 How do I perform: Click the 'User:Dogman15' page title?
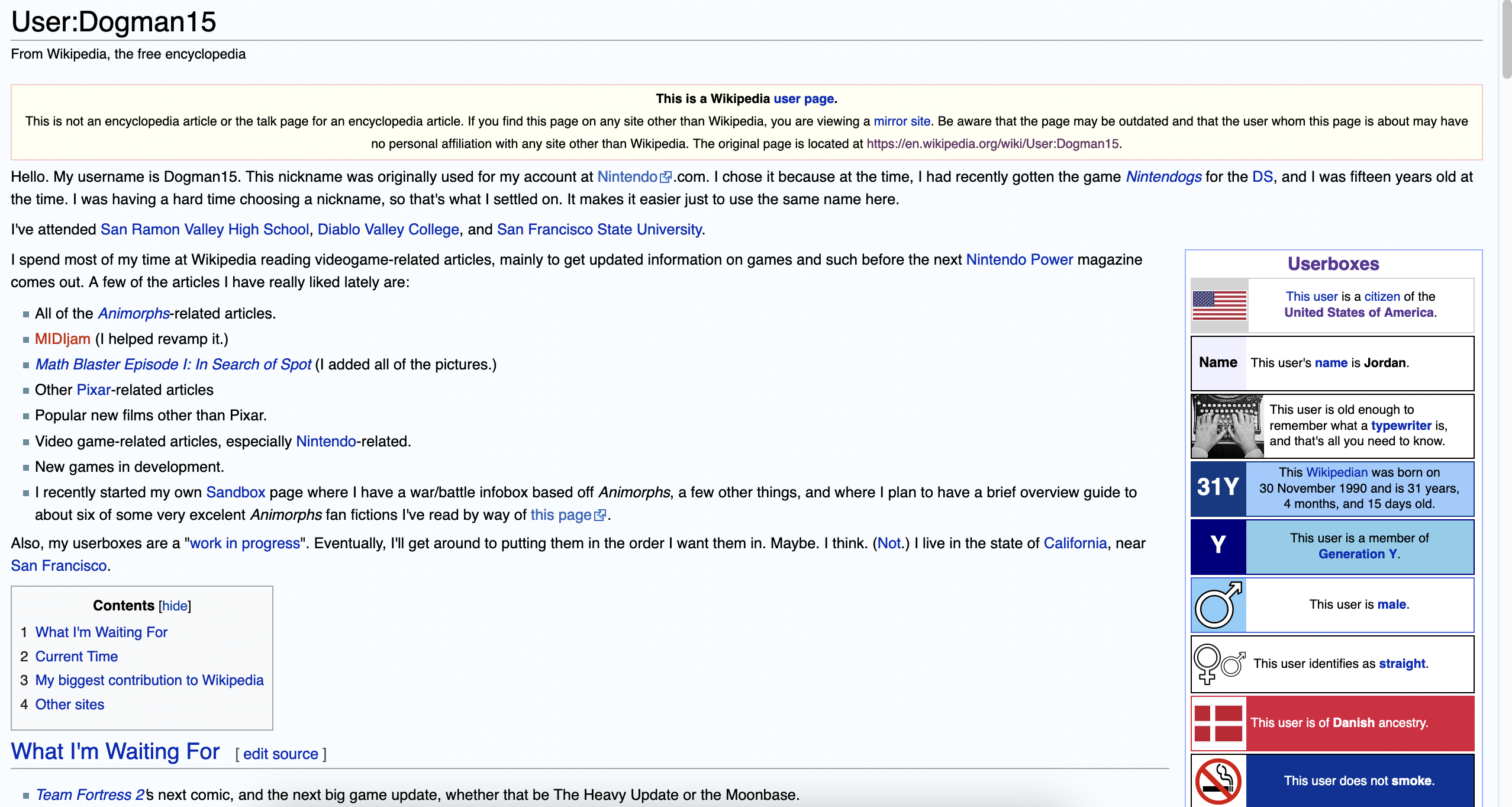[x=114, y=22]
